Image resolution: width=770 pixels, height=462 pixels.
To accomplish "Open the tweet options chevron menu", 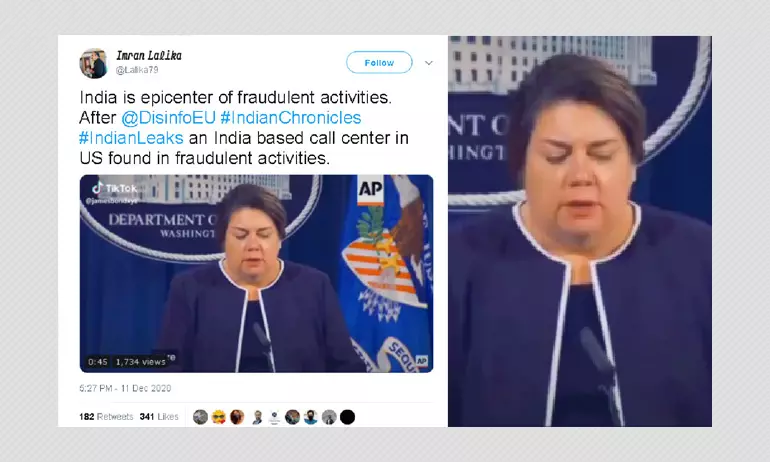I will point(429,63).
